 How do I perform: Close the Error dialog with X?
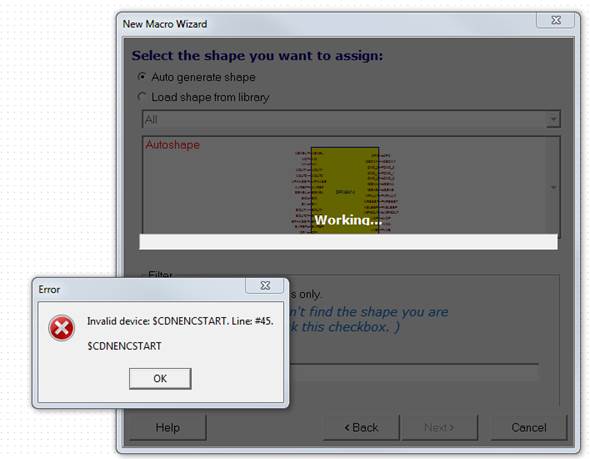265,286
